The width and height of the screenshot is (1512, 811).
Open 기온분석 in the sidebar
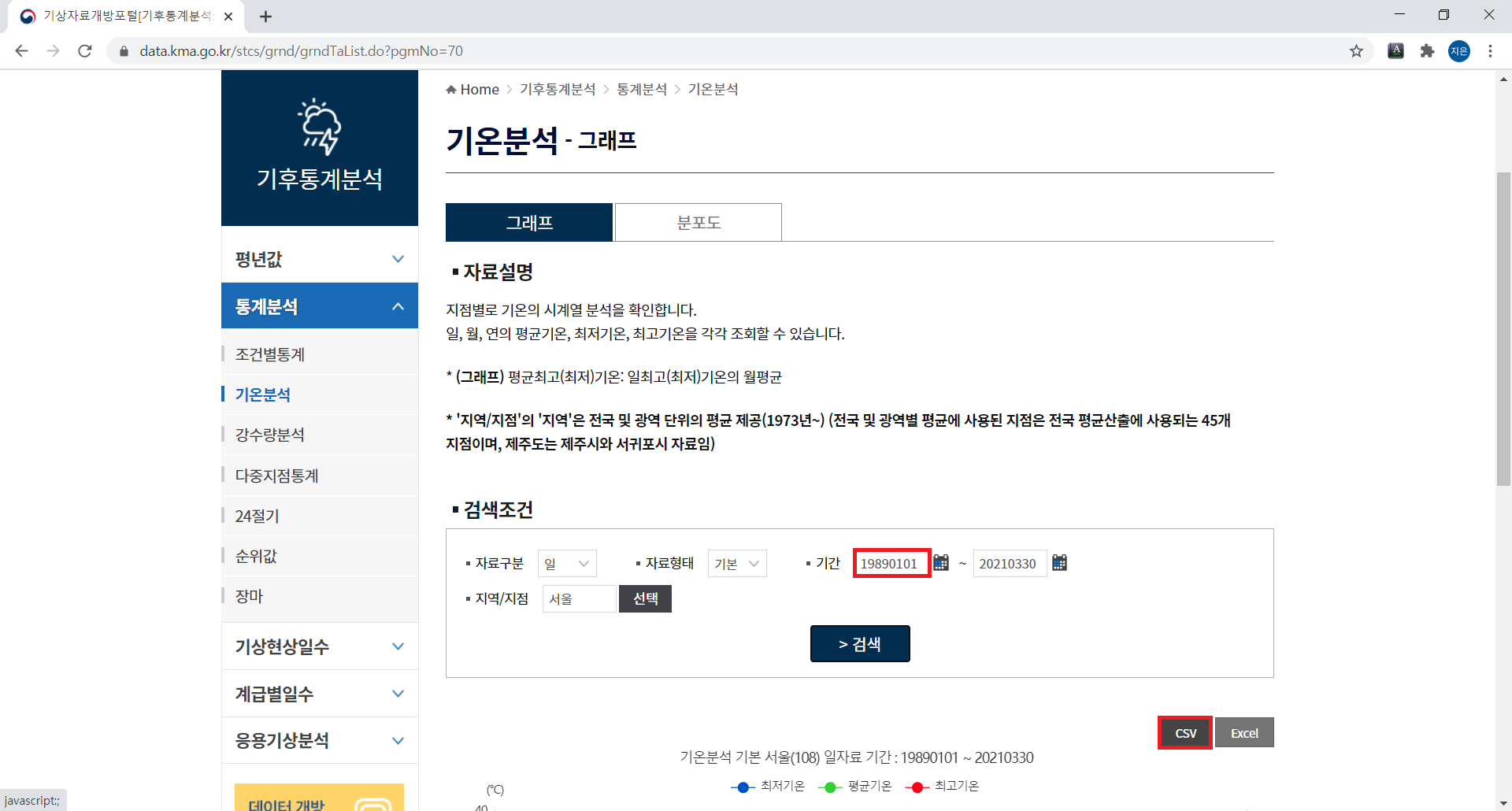[x=263, y=394]
